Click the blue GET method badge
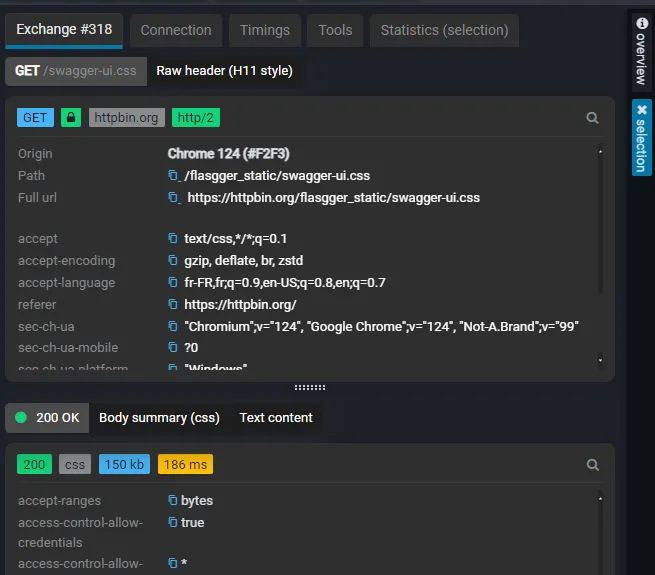This screenshot has height=575, width=655. pos(36,117)
